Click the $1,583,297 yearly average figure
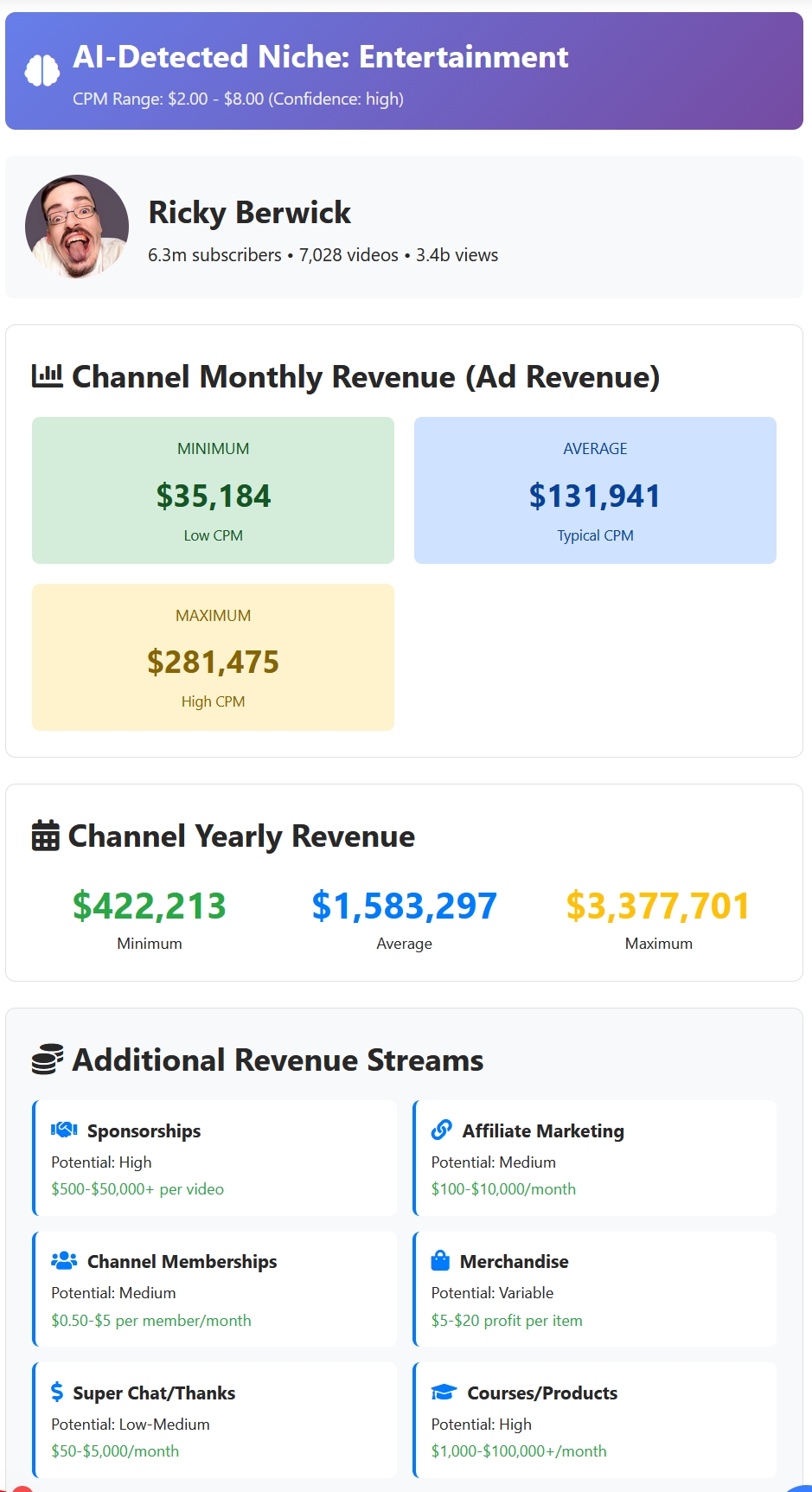Image resolution: width=812 pixels, height=1492 pixels. [404, 906]
